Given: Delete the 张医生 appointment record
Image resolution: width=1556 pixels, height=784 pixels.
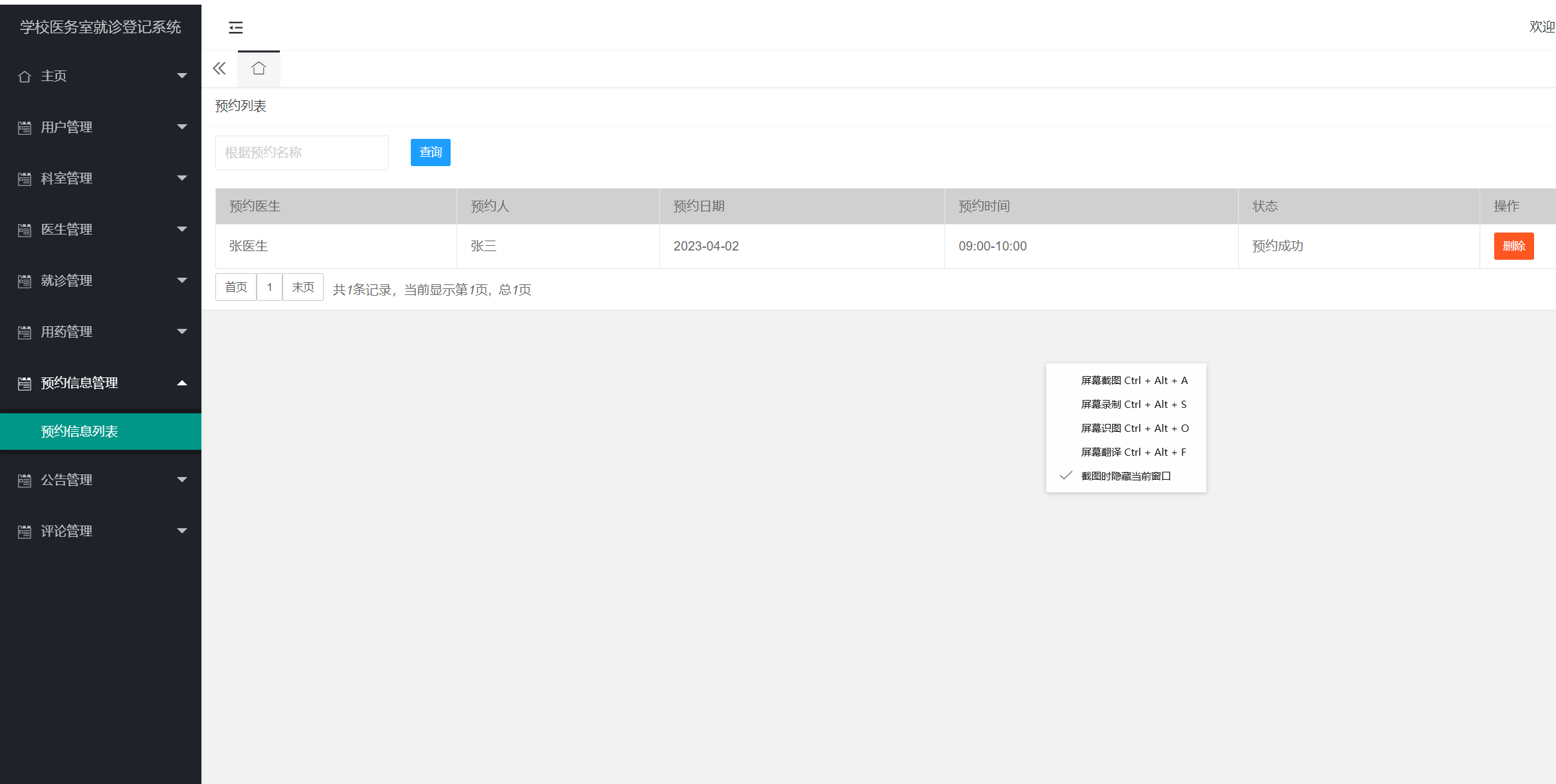Looking at the screenshot, I should pyautogui.click(x=1514, y=246).
